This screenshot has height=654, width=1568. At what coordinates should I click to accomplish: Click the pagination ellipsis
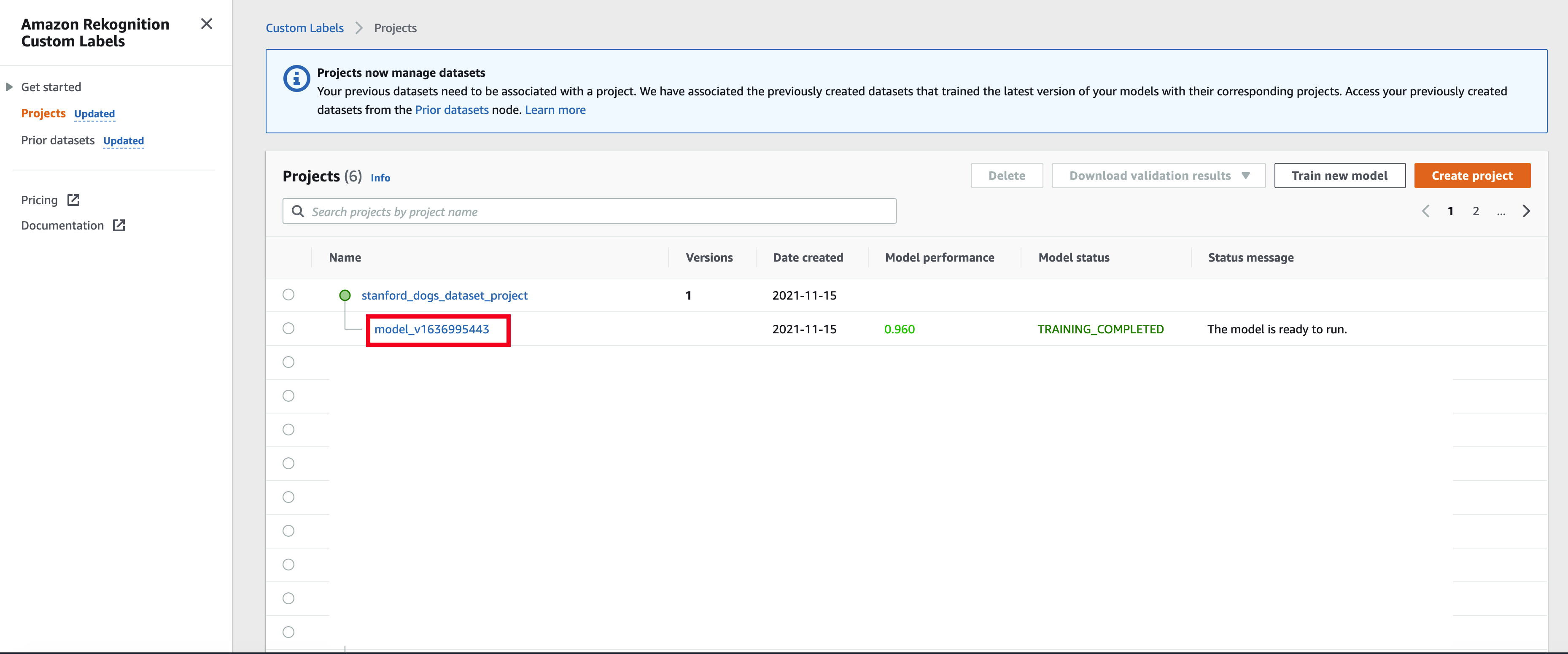1501,213
